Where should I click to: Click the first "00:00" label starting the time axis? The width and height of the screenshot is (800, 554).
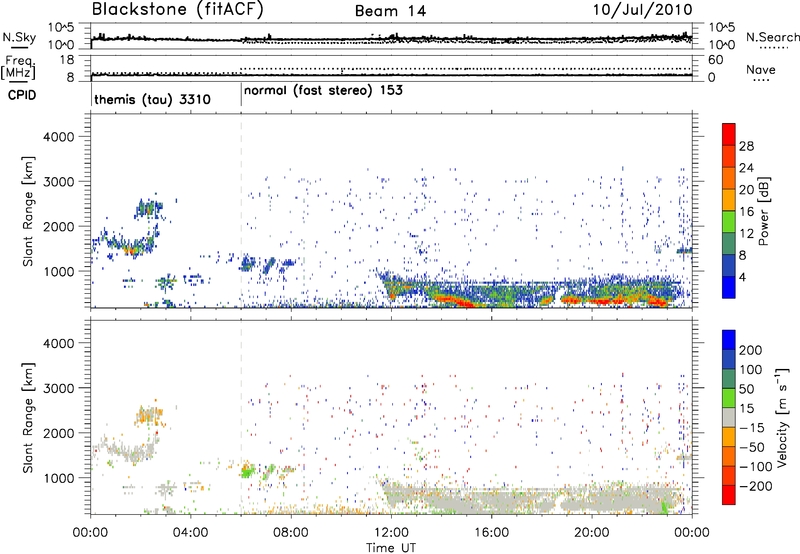[x=90, y=533]
